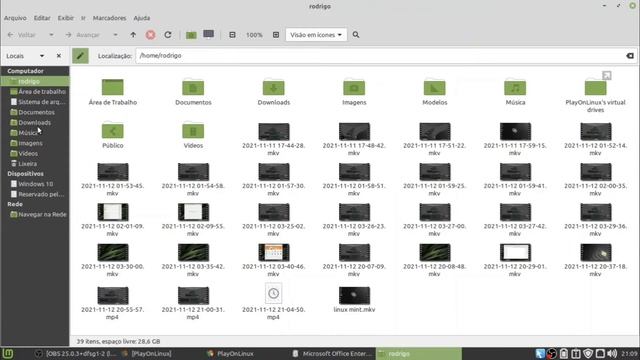The width and height of the screenshot is (640, 360).
Task: Select the Modelos folder icon
Action: [x=435, y=87]
